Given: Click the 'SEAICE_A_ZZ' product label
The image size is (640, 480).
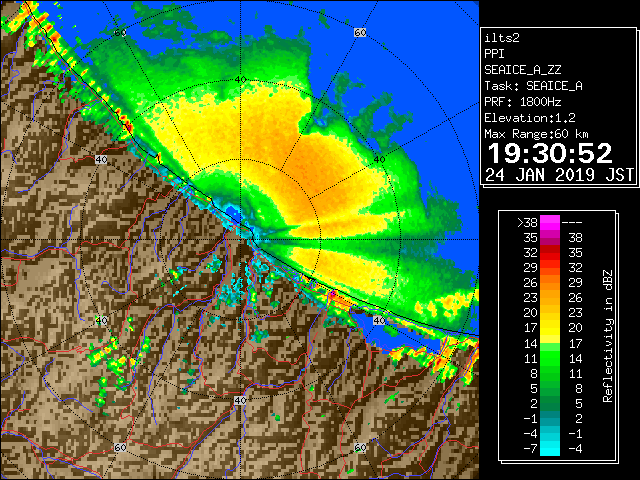Looking at the screenshot, I should point(523,70).
